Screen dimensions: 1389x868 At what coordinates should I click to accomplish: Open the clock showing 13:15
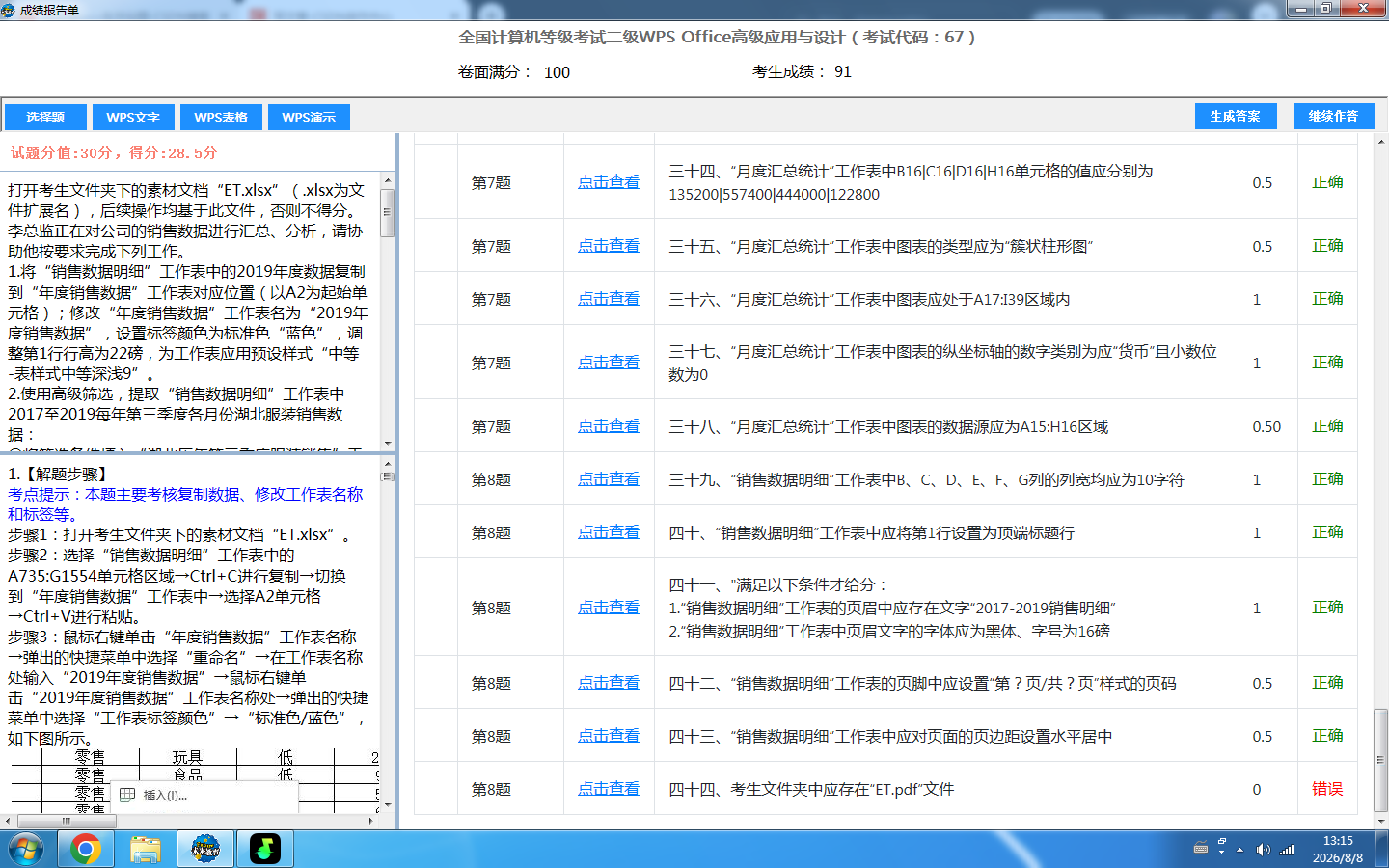tap(1338, 850)
